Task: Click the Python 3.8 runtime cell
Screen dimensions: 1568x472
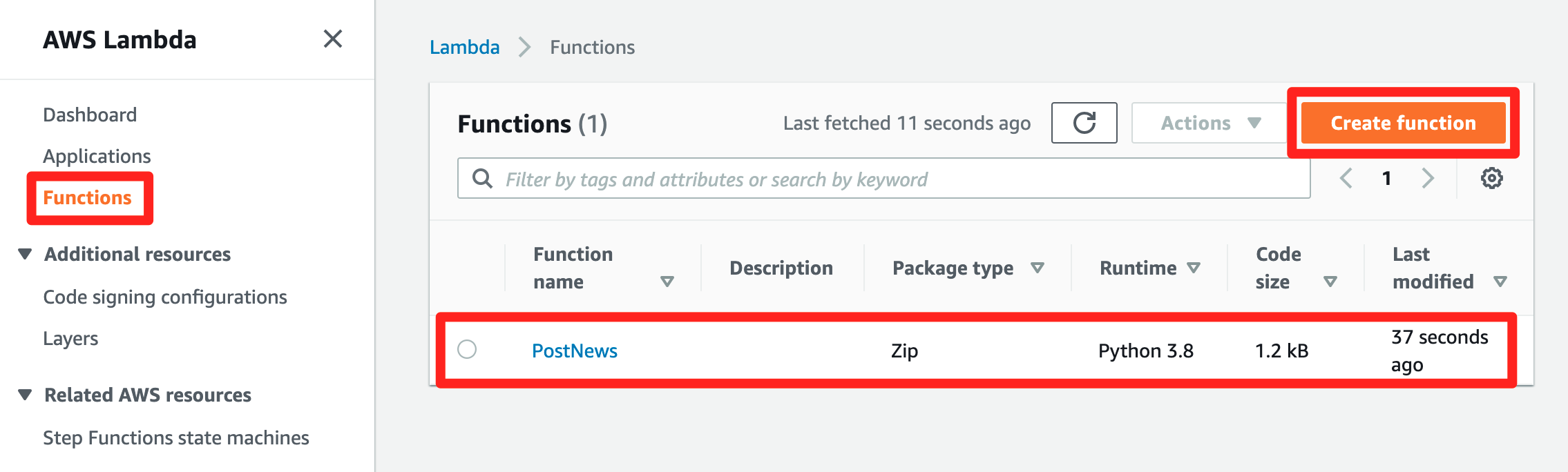Action: [1146, 351]
